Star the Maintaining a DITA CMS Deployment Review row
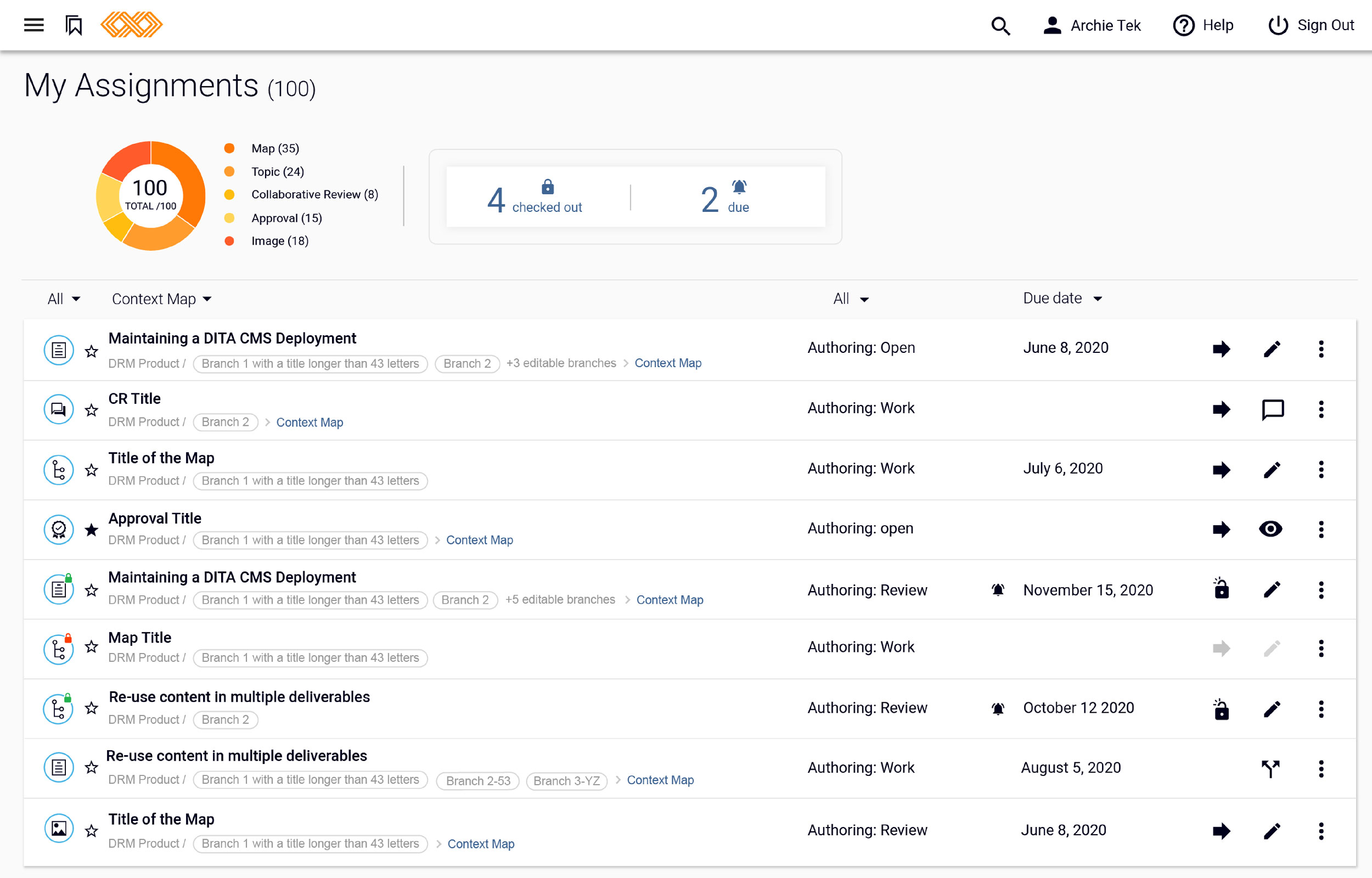 [91, 590]
